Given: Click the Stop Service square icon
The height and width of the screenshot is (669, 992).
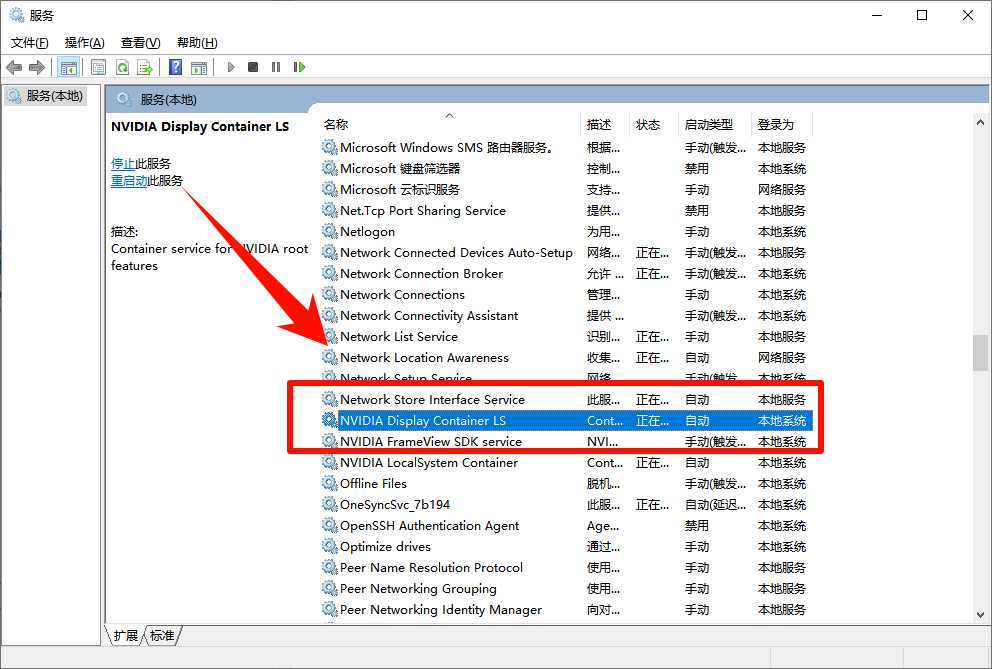Looking at the screenshot, I should [x=253, y=67].
